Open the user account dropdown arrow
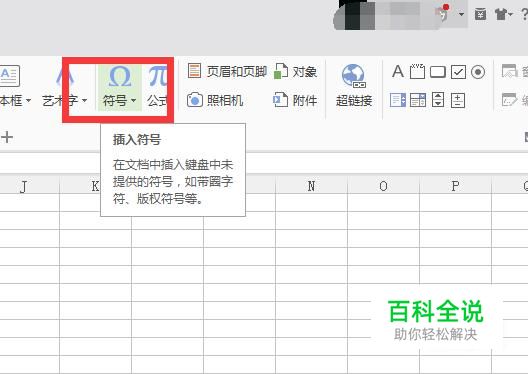This screenshot has height=374, width=528. (461, 14)
